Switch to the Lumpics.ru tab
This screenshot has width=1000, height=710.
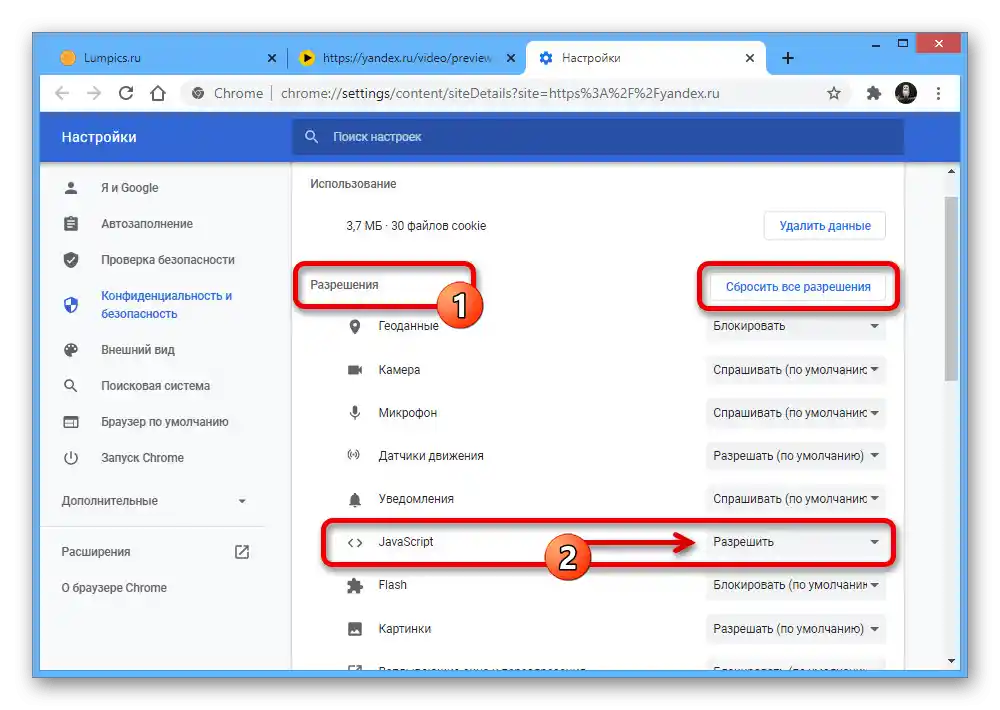tap(168, 58)
